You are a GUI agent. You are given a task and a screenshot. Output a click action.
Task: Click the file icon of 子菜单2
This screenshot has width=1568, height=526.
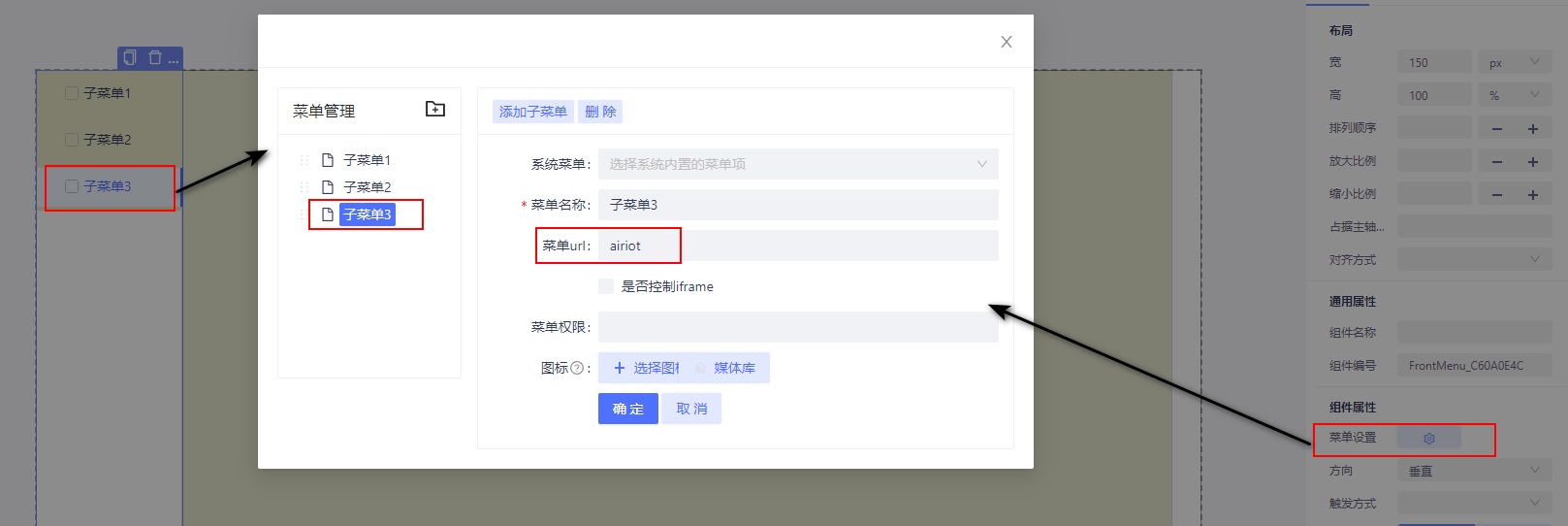[328, 187]
